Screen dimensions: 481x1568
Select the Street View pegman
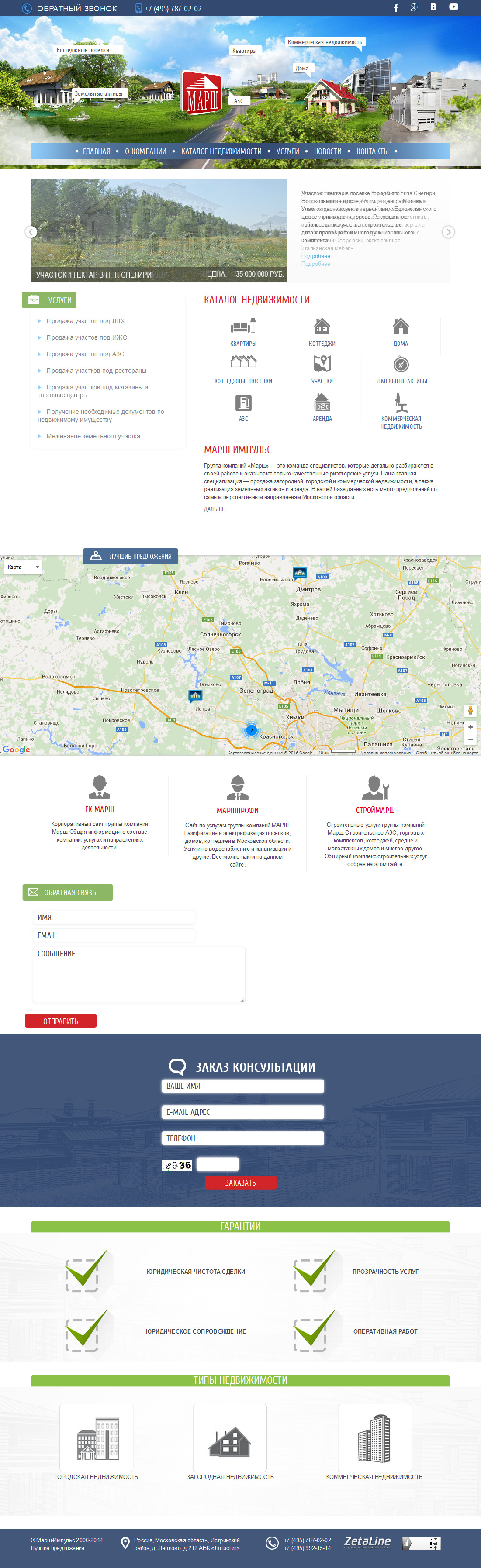tap(470, 710)
